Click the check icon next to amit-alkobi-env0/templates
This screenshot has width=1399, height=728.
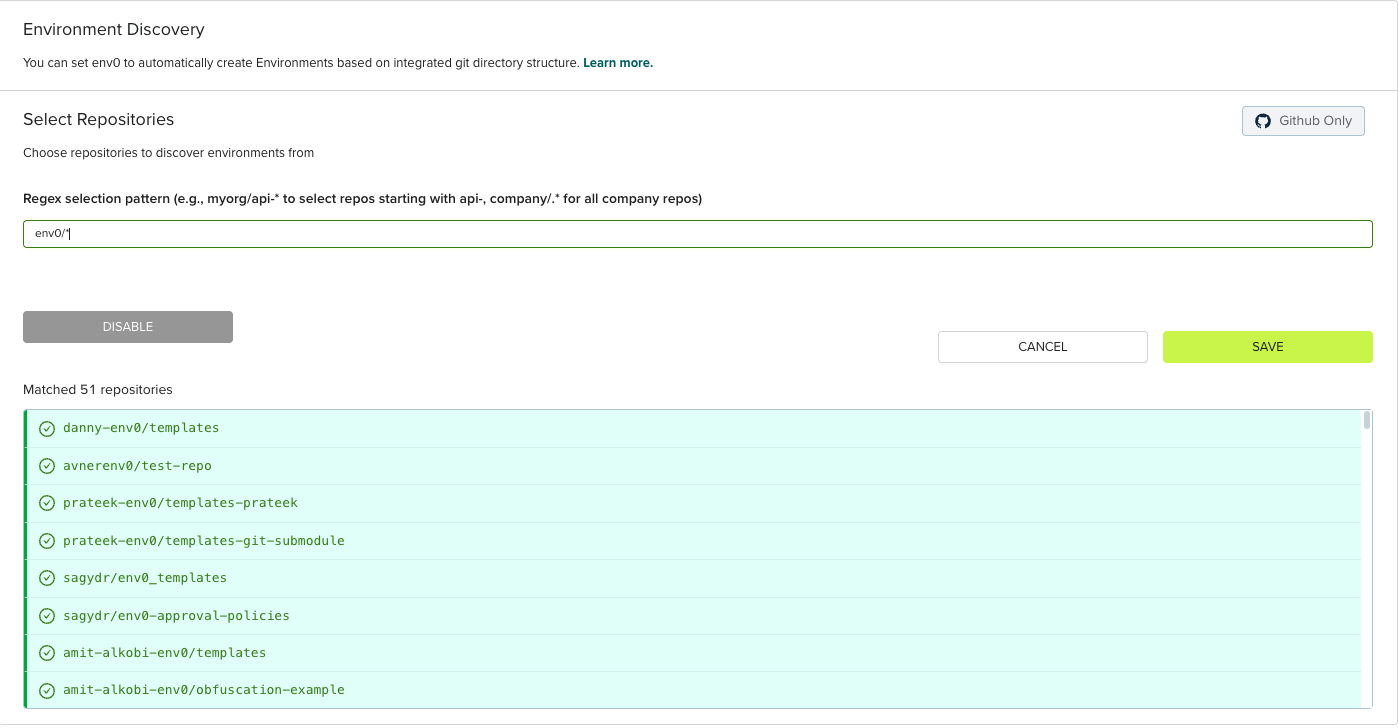46,652
